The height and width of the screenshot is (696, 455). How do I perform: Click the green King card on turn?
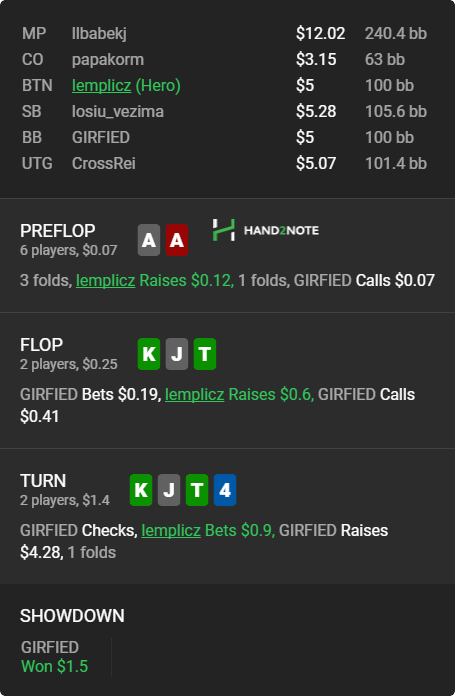pos(141,490)
